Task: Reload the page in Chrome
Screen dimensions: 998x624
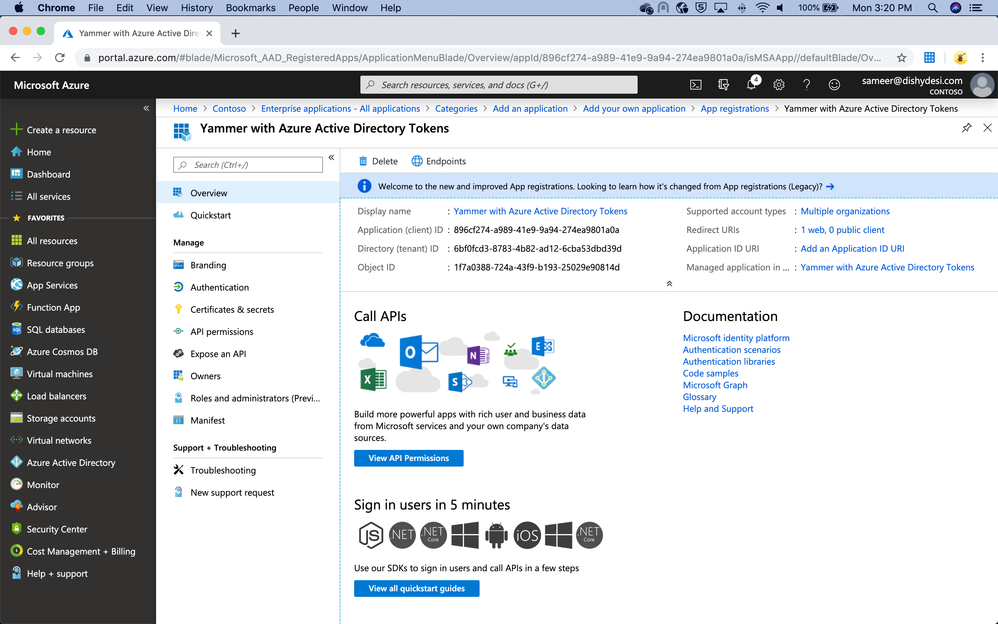Action: click(60, 58)
